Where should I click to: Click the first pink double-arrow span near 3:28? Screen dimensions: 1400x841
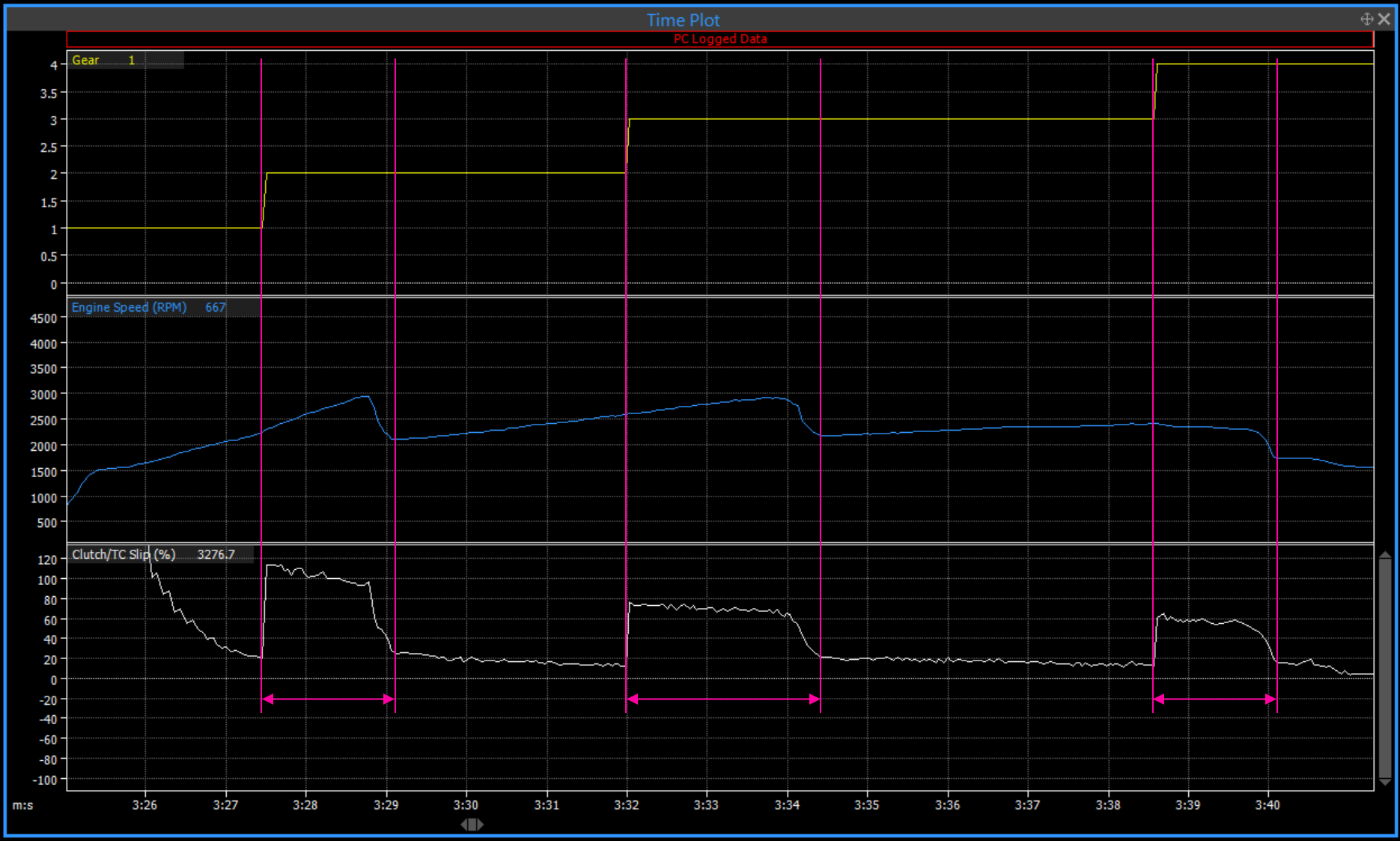coord(328,699)
